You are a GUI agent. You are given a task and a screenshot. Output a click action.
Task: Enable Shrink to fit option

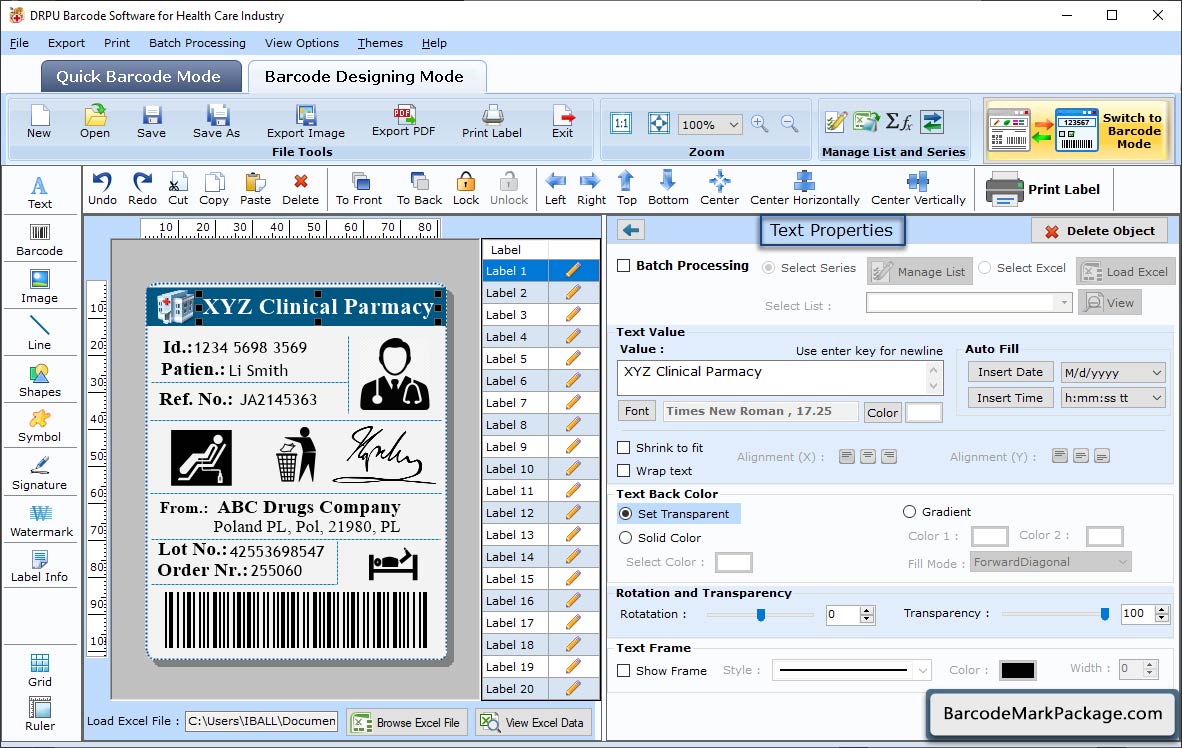pyautogui.click(x=623, y=448)
